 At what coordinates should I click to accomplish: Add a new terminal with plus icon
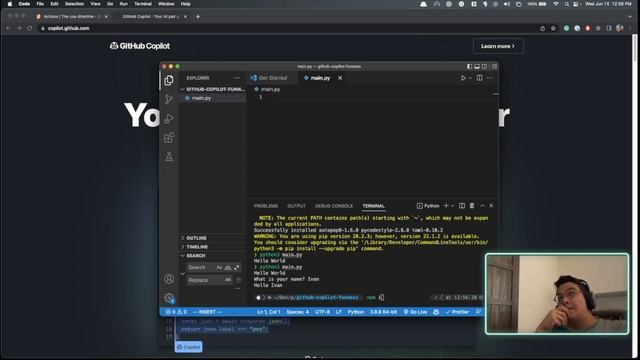coord(446,206)
